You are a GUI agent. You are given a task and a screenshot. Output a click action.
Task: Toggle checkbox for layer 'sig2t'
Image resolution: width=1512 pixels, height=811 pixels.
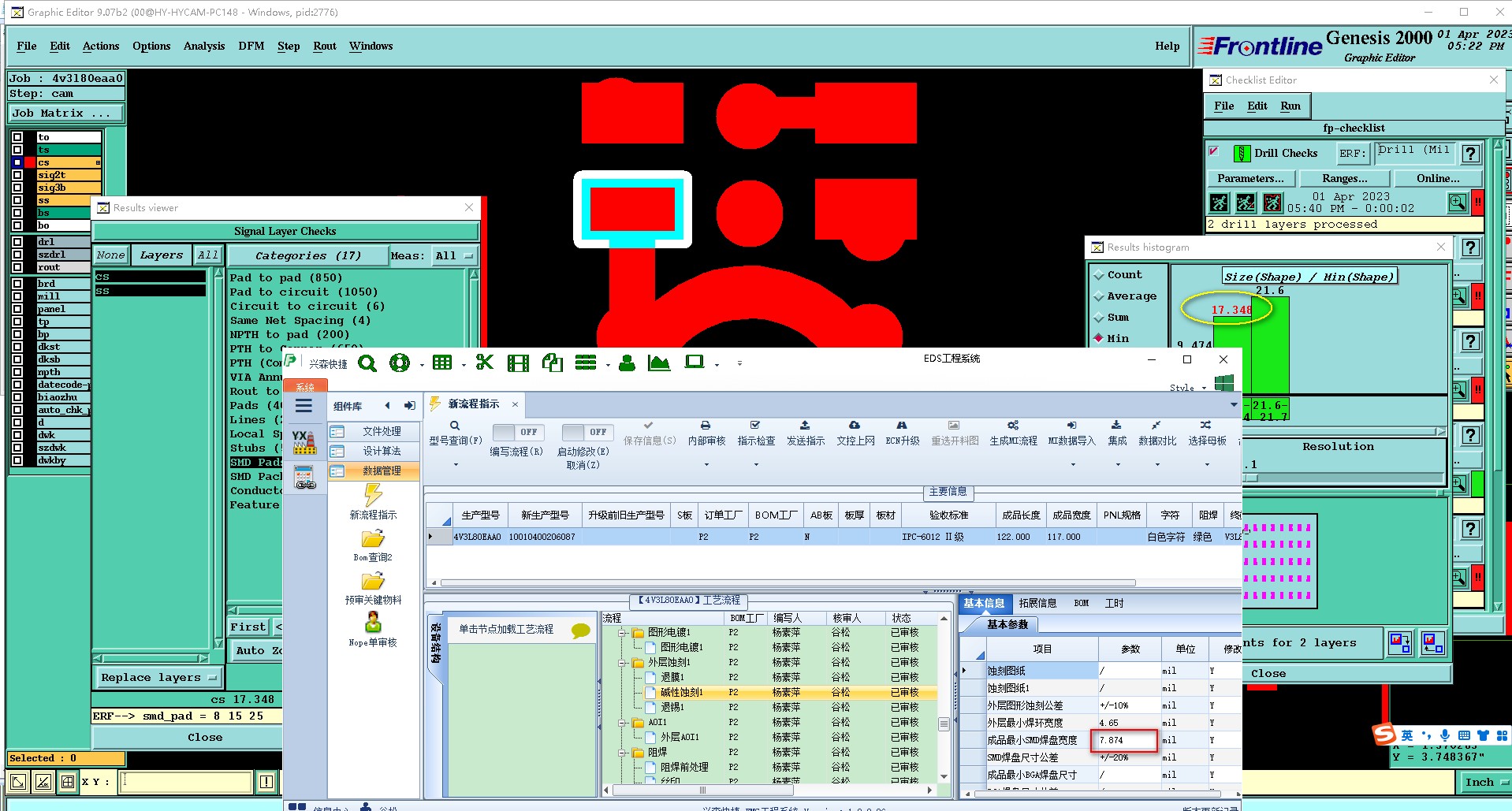tap(17, 175)
